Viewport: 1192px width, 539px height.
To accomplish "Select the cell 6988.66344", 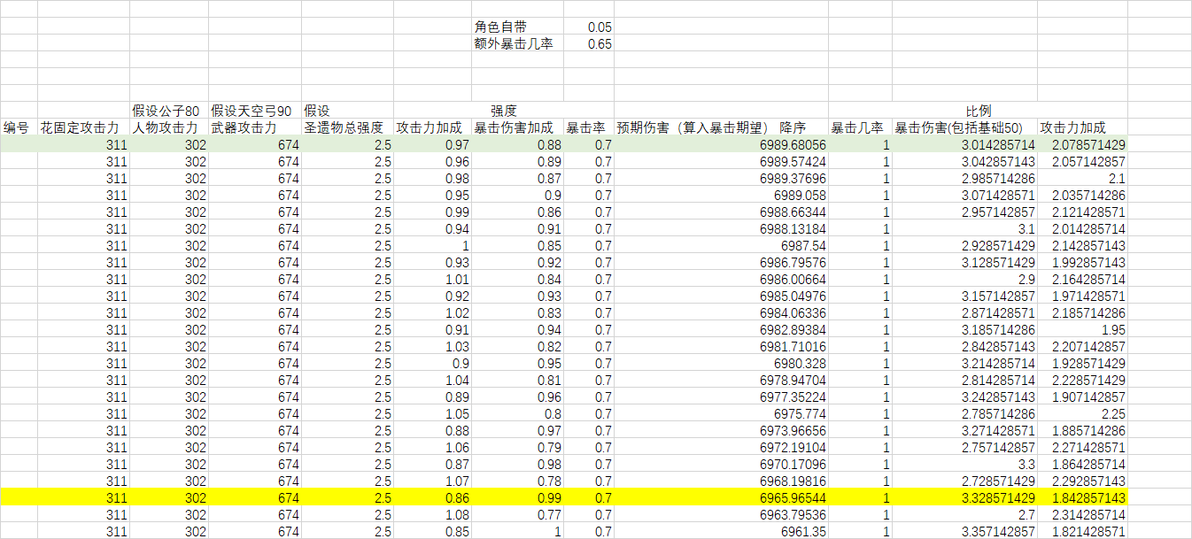I will (x=721, y=211).
